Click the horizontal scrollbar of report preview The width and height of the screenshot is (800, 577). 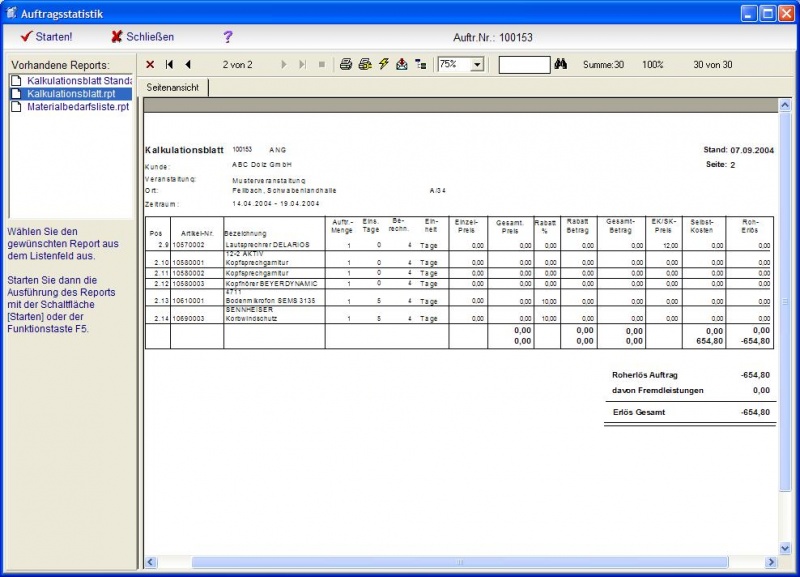click(x=460, y=562)
